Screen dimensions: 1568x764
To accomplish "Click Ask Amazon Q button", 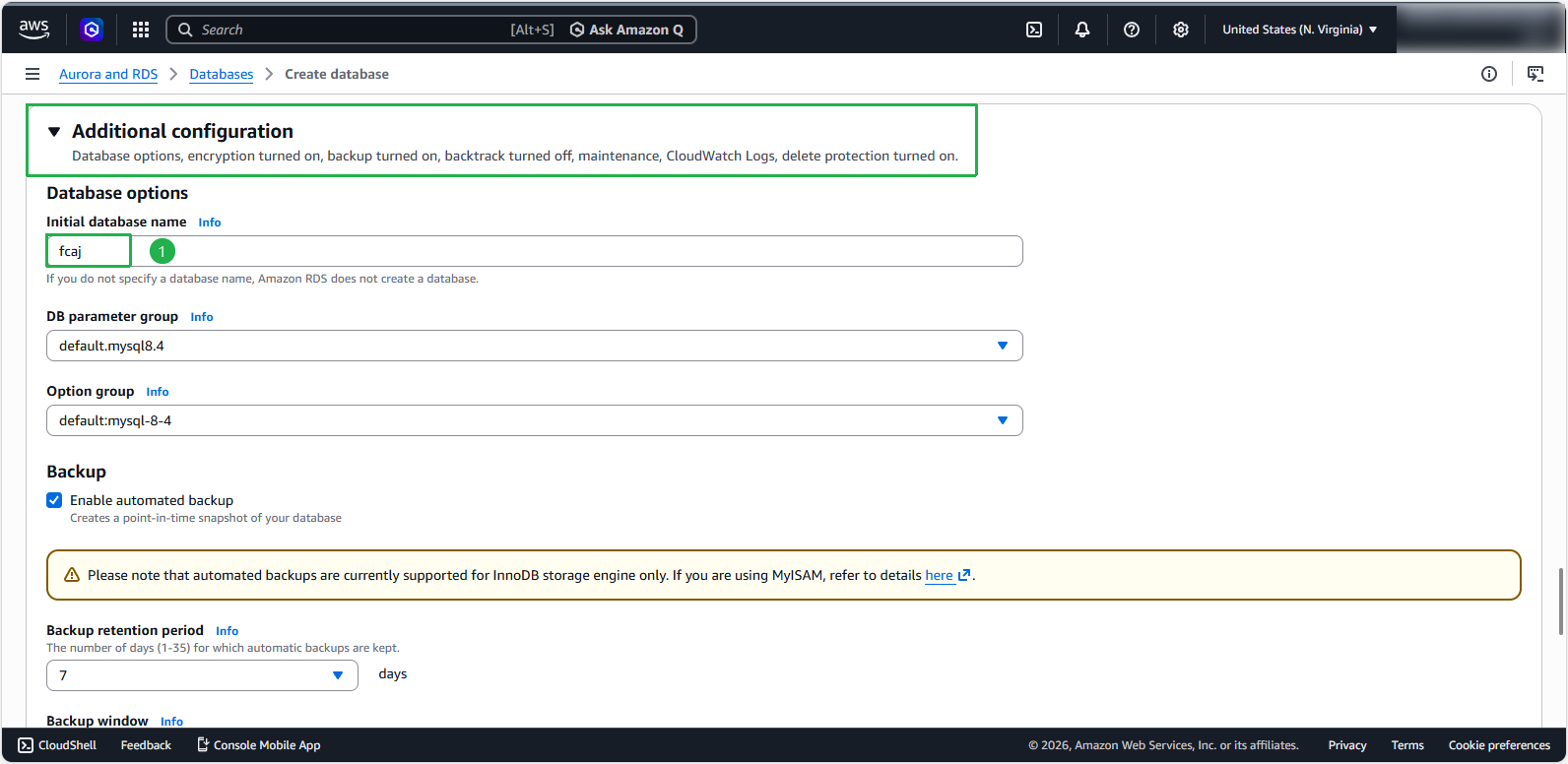I will pos(627,30).
